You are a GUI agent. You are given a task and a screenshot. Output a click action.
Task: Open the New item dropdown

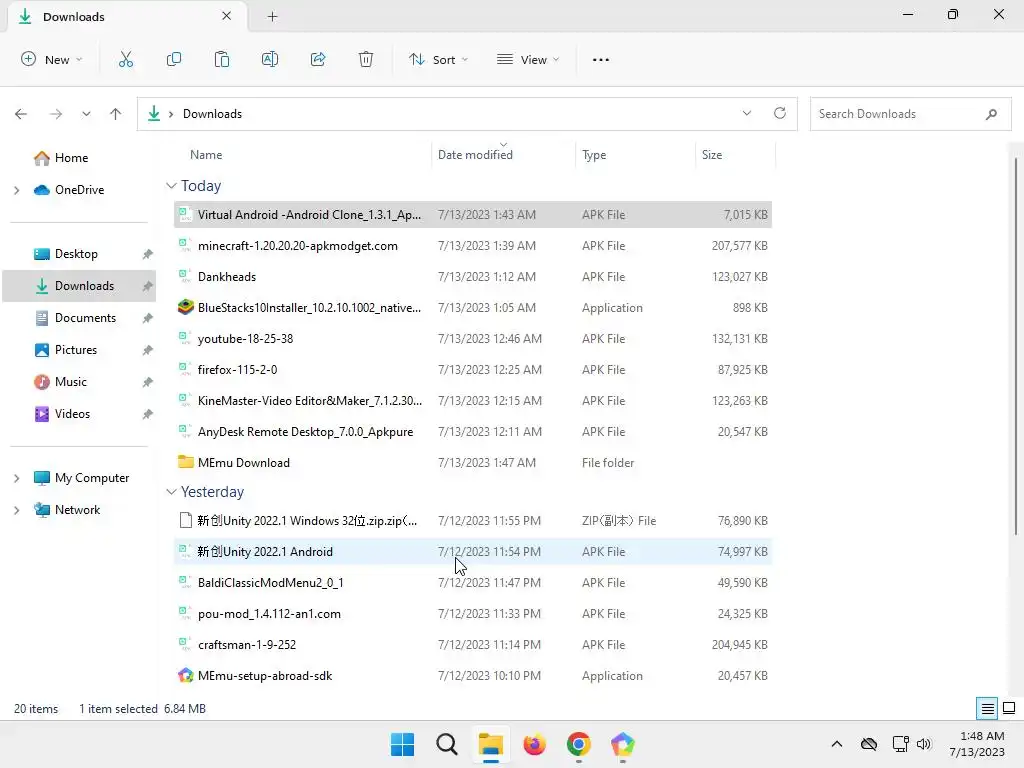click(x=52, y=59)
